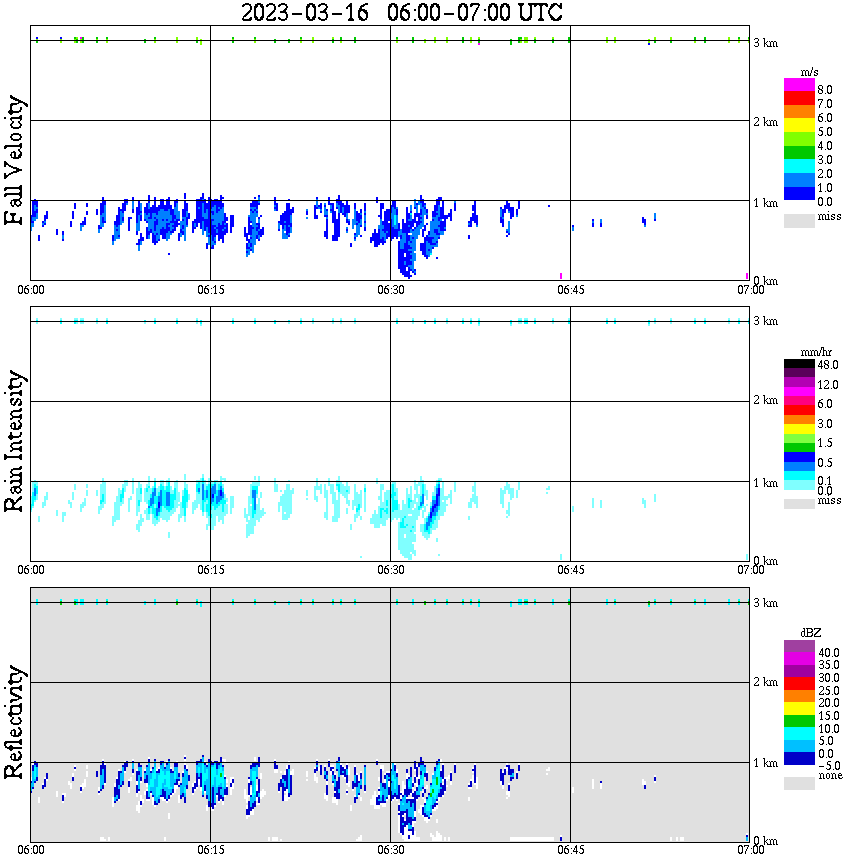The width and height of the screenshot is (850, 868).
Task: Select magenta 35.0 swatch in dBZ legend
Action: tap(799, 659)
